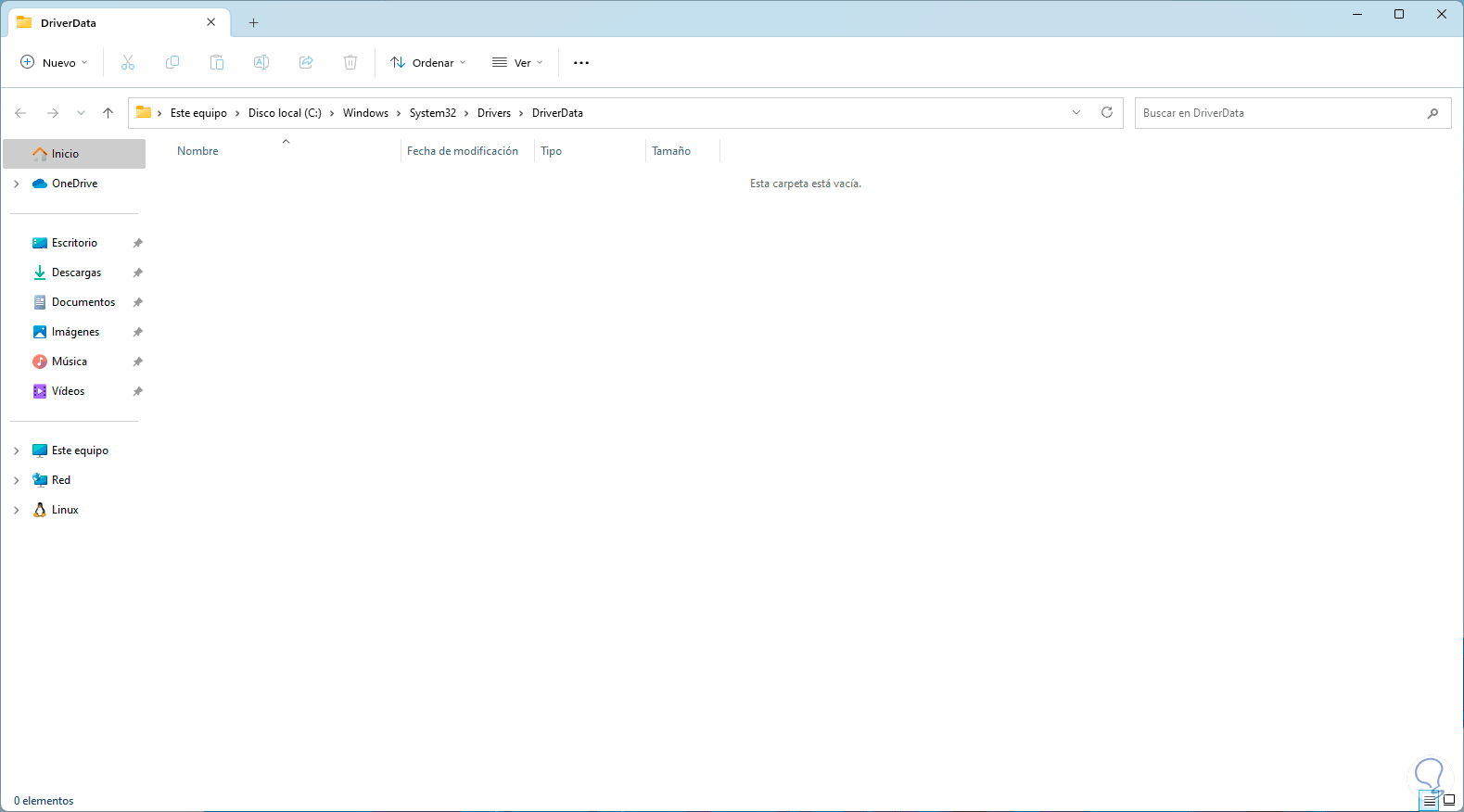Click the DriverData breadcrumb
Viewport: 1464px width, 812px height.
557,113
